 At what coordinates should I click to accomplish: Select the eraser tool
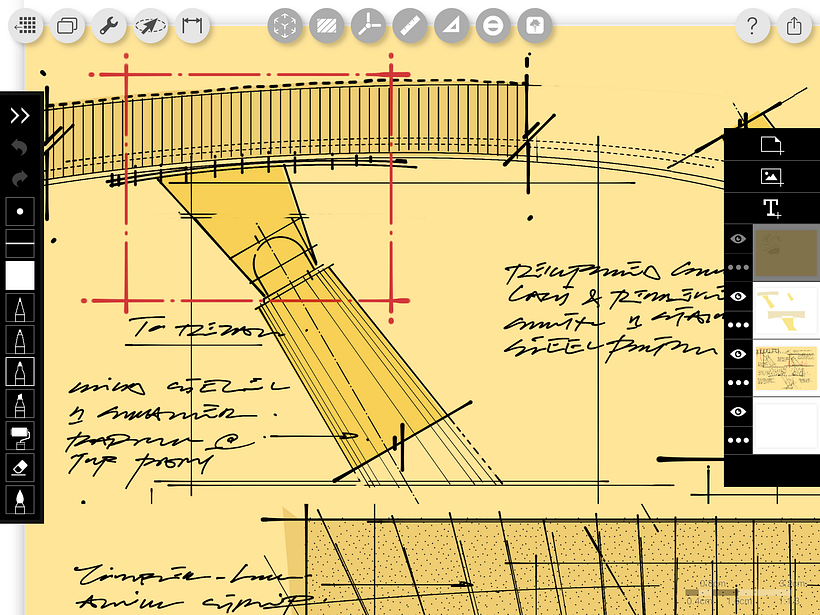pyautogui.click(x=20, y=468)
